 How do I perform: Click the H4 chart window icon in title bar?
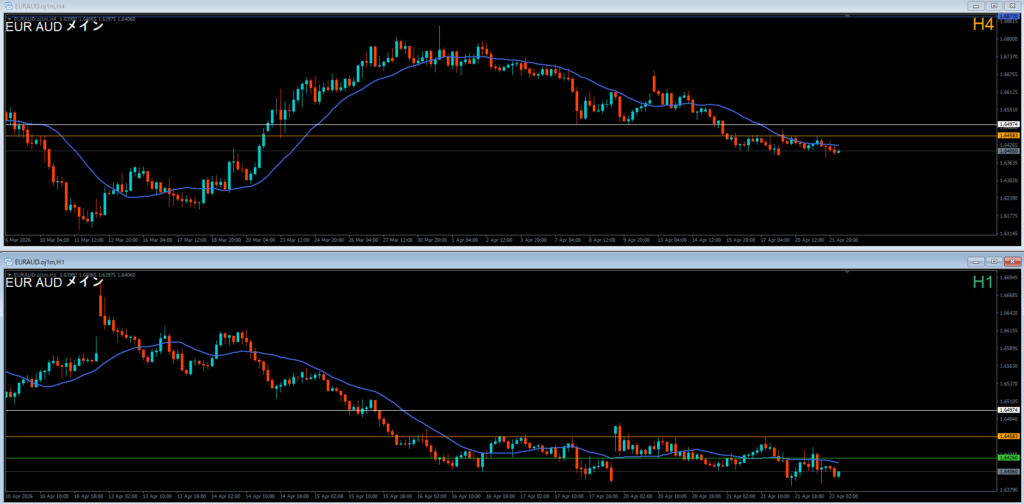pos(8,6)
